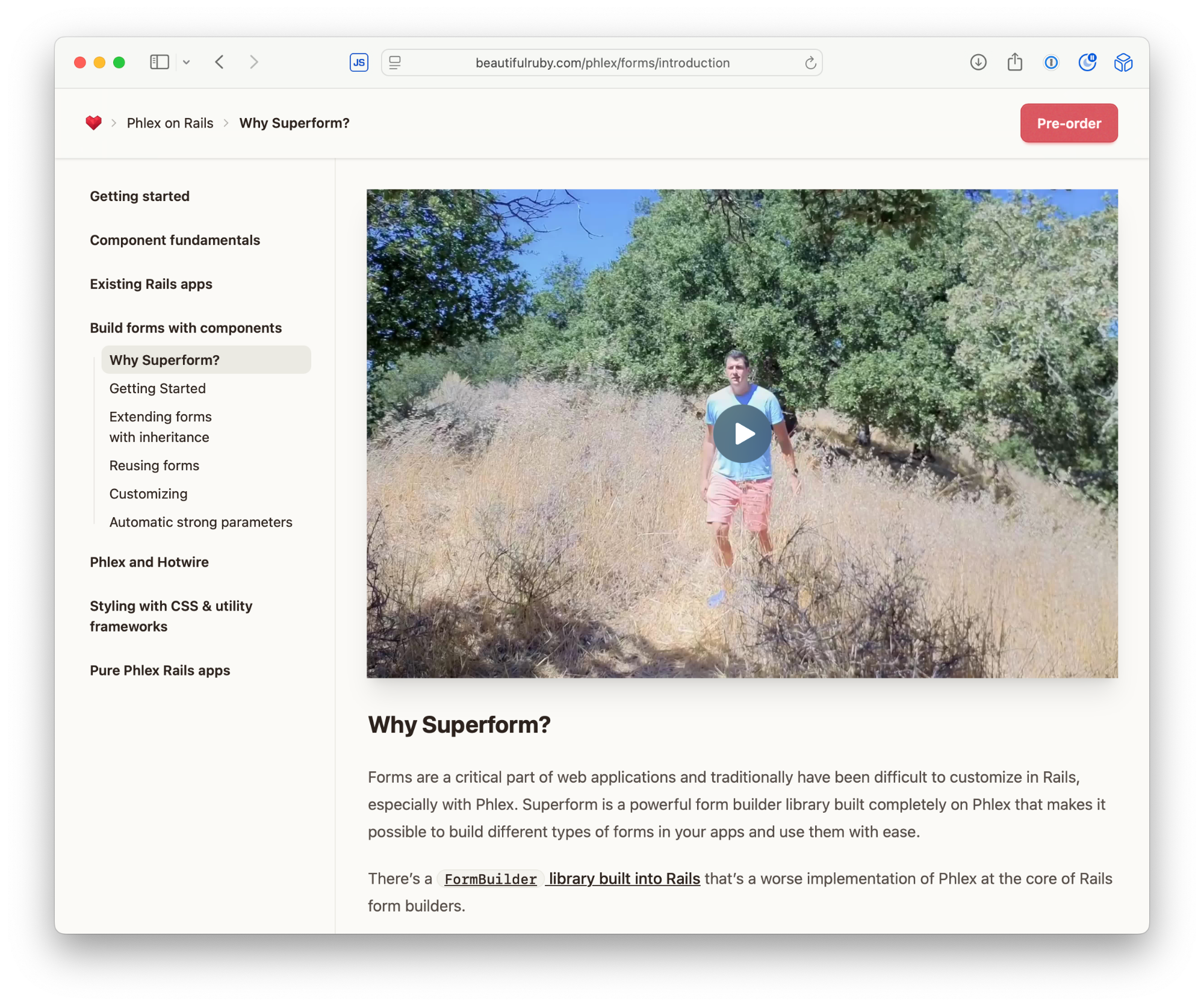Click the page reader icon in address bar
Image resolution: width=1204 pixels, height=1006 pixels.
pyautogui.click(x=395, y=63)
